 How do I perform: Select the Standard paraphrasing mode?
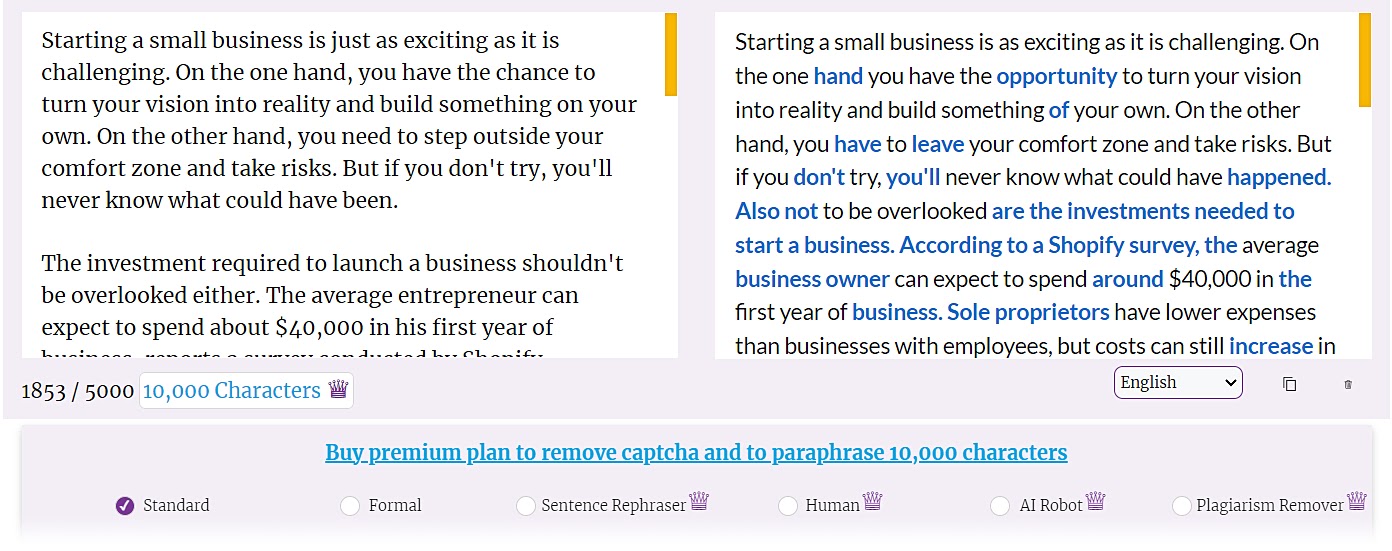point(125,506)
